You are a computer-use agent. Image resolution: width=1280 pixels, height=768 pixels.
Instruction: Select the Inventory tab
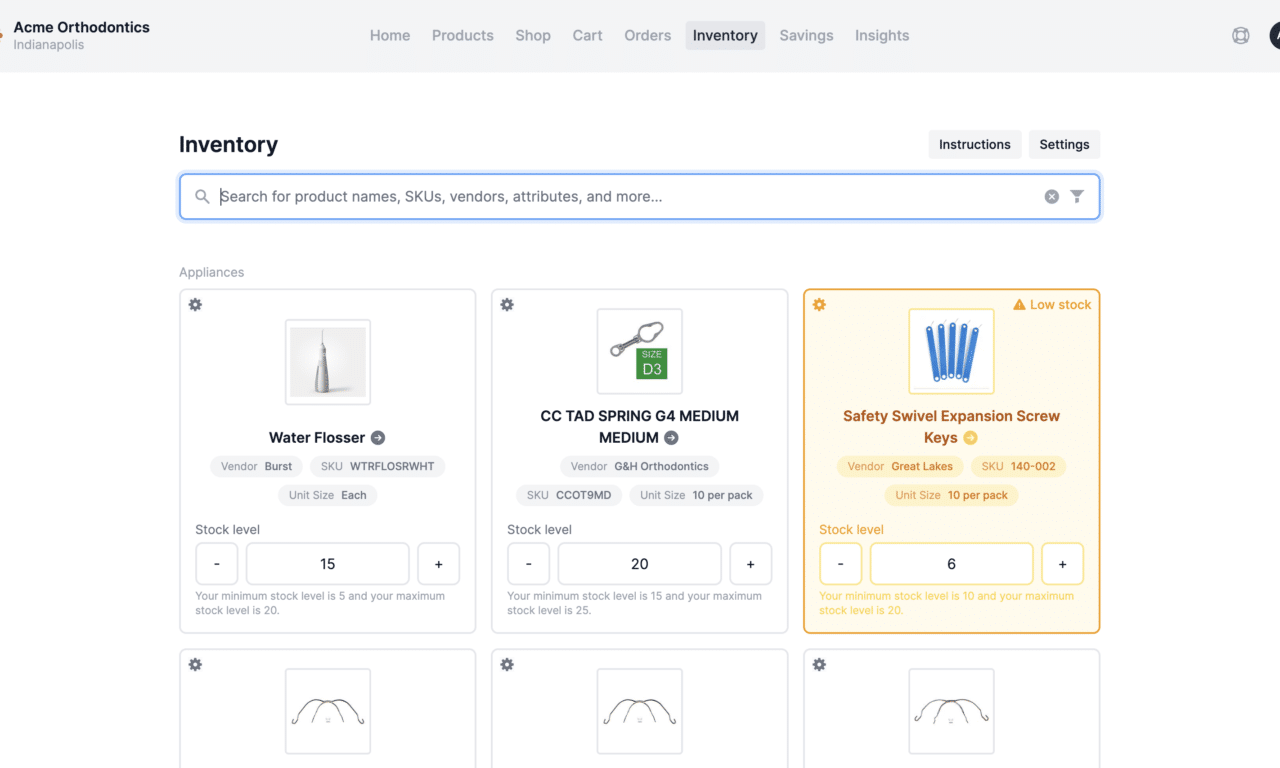click(725, 36)
